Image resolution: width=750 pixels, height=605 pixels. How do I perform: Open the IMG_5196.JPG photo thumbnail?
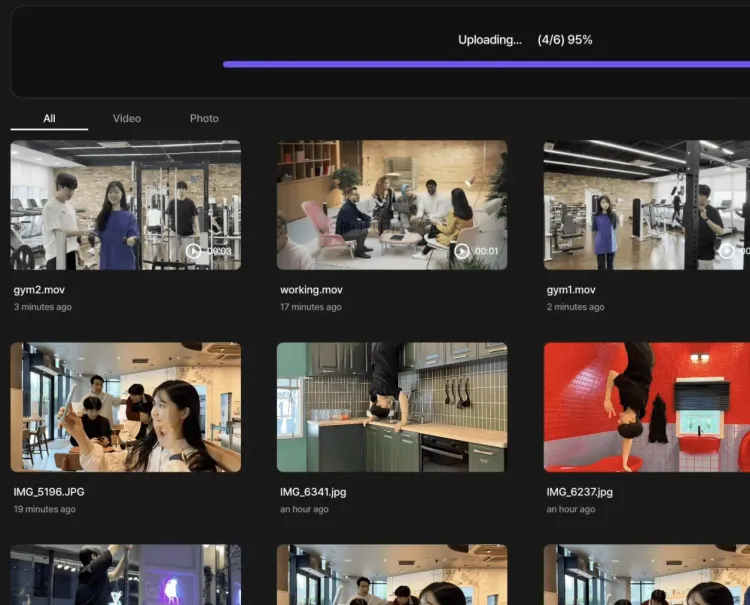coord(125,407)
